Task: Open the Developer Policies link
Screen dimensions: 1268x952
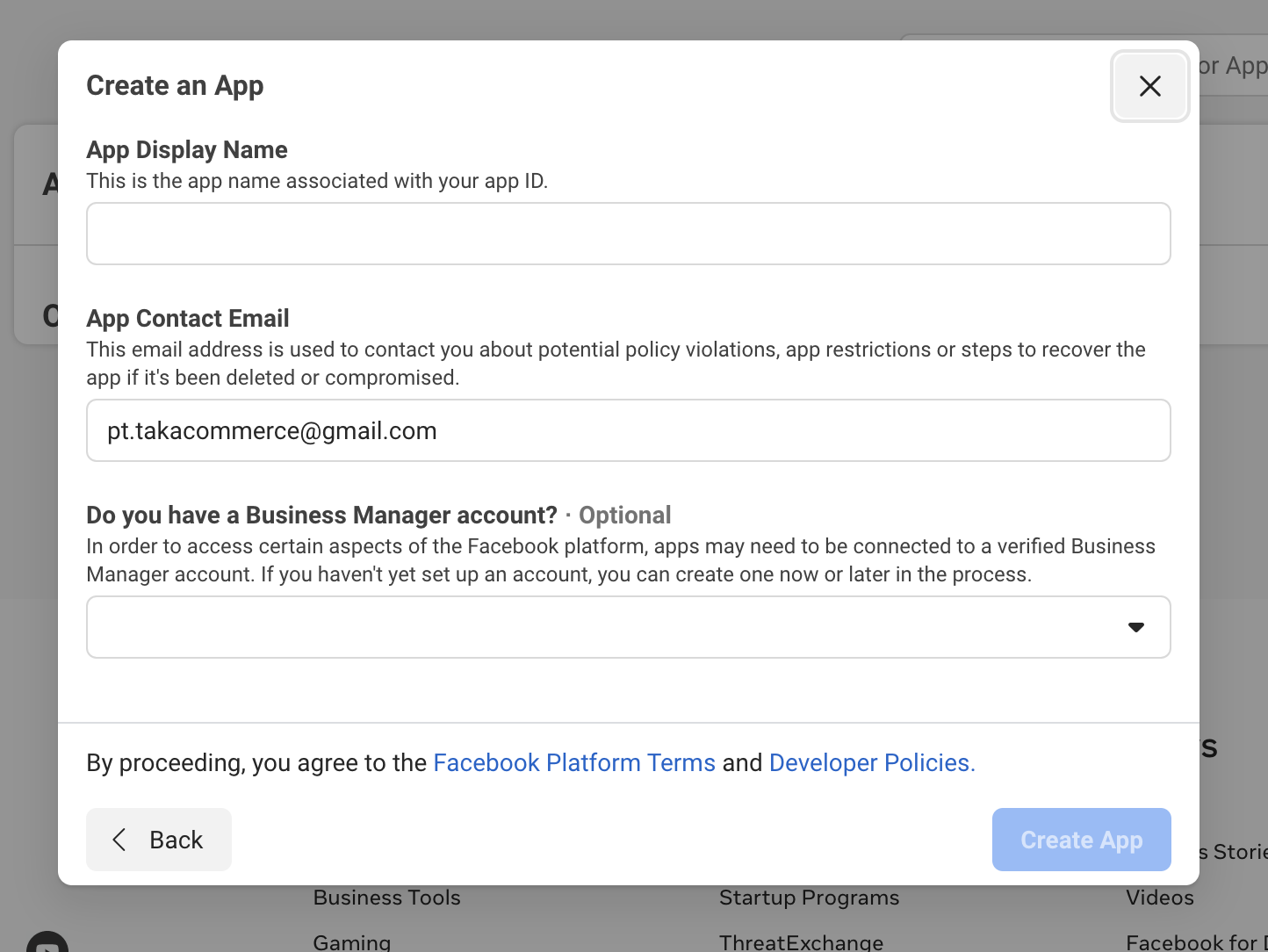Action: coord(871,762)
